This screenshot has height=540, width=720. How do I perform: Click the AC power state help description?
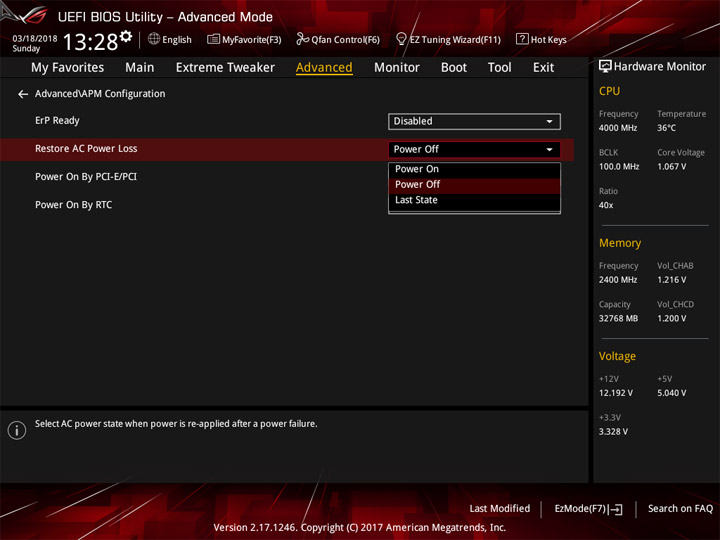tap(176, 424)
